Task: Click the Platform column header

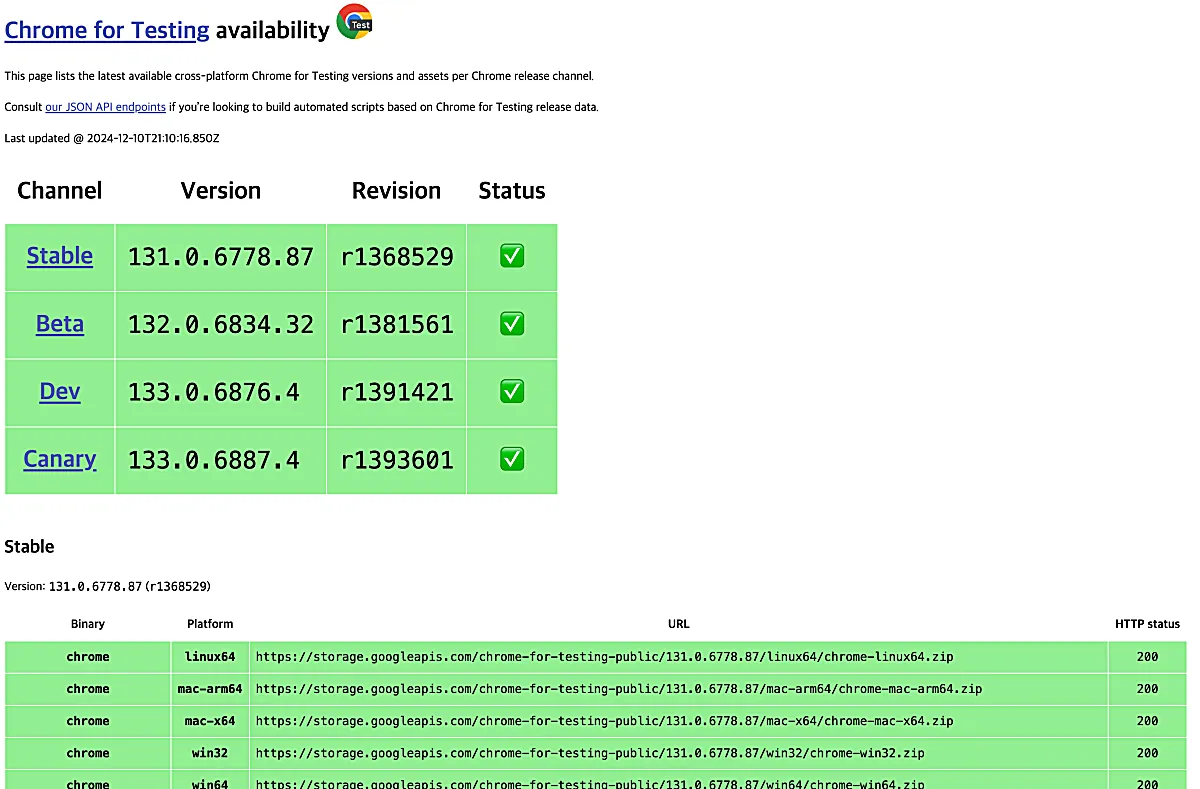Action: point(210,624)
